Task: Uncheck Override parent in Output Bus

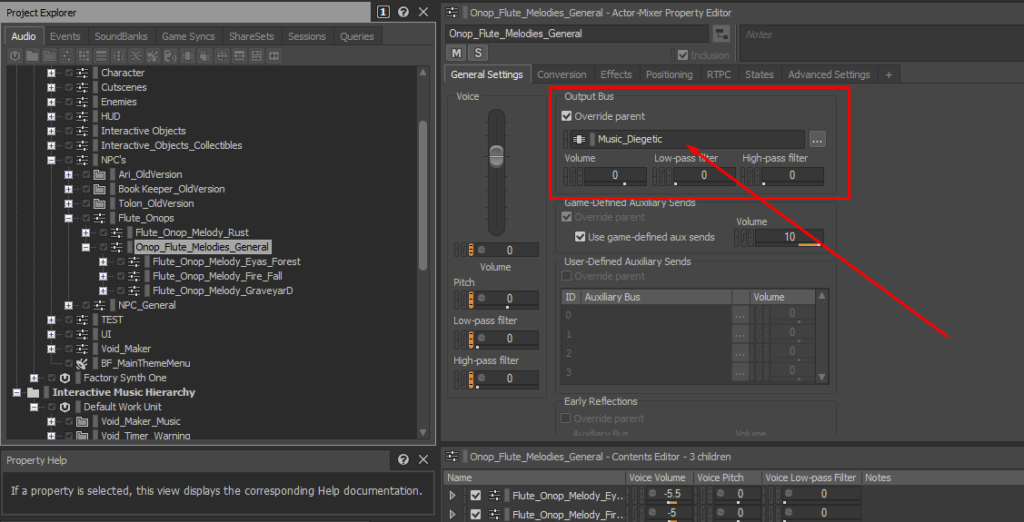Action: [x=567, y=116]
